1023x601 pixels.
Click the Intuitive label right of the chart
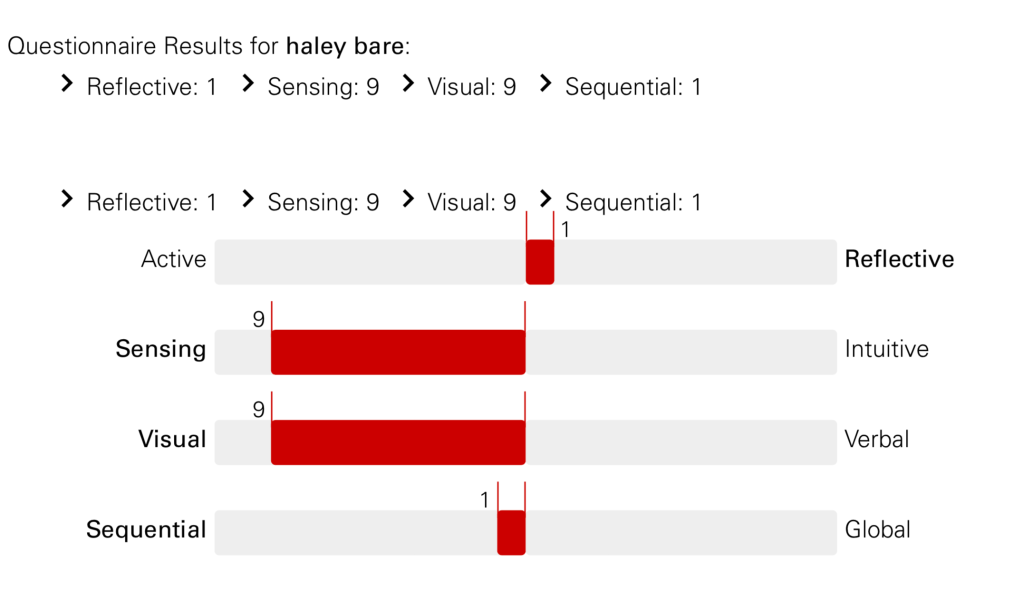tap(886, 350)
